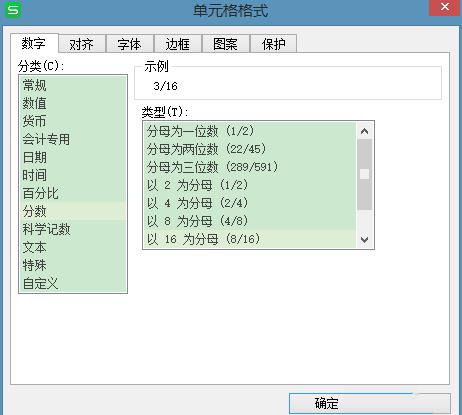
Task: Select 以 4 为分母 (2/4) type
Action: (250, 203)
